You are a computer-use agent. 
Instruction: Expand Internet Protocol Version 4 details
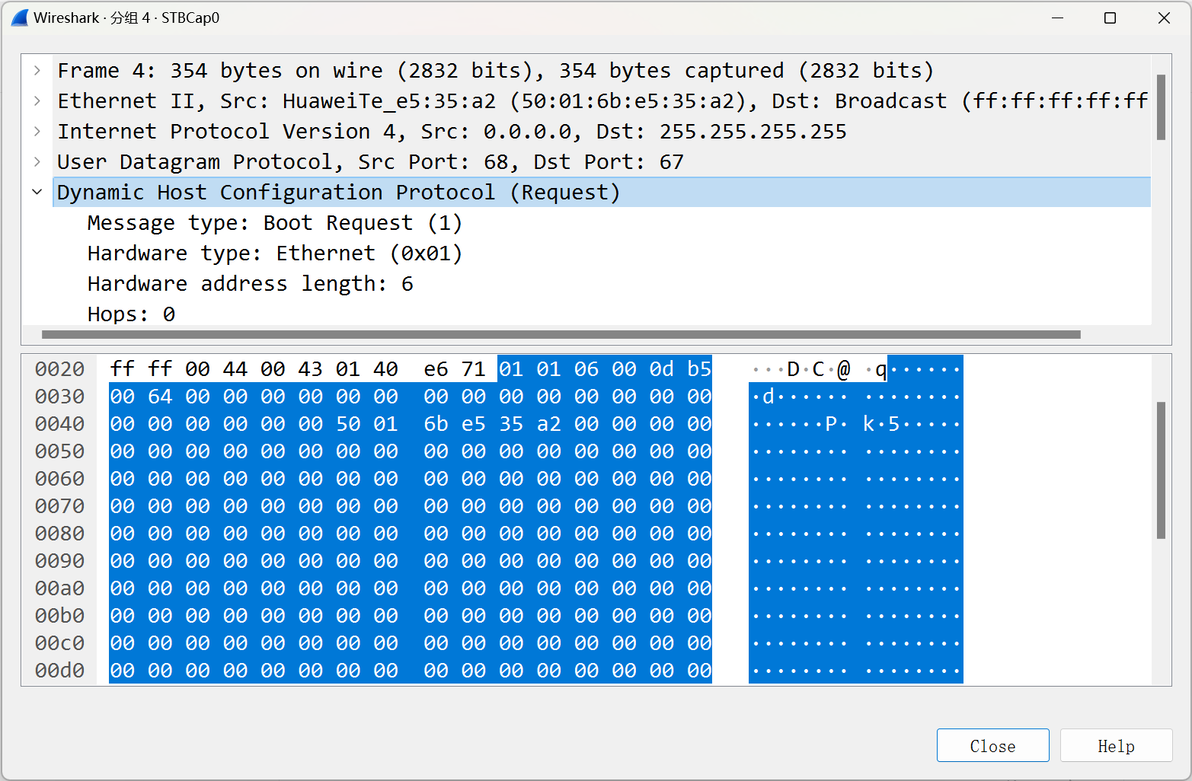[x=36, y=132]
